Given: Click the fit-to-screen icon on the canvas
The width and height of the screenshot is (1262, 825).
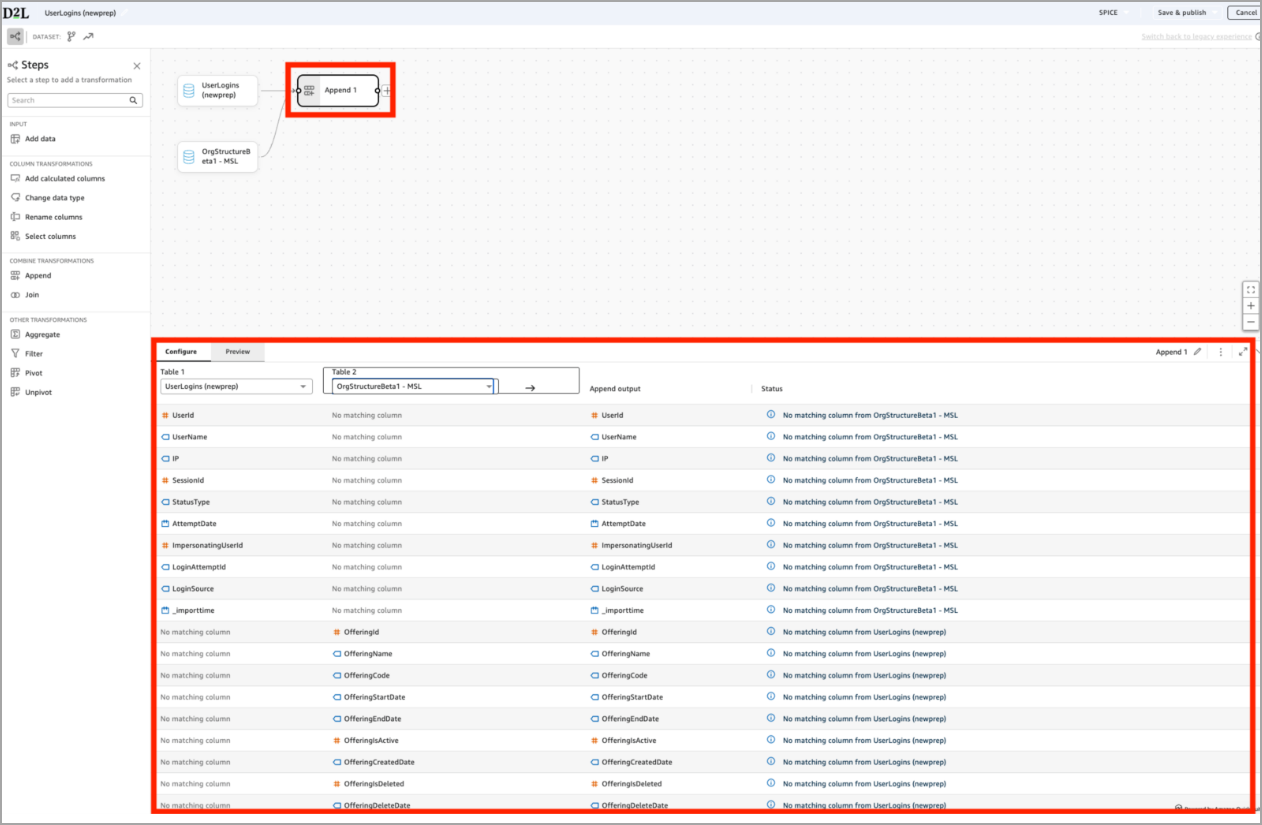Looking at the screenshot, I should (1251, 290).
